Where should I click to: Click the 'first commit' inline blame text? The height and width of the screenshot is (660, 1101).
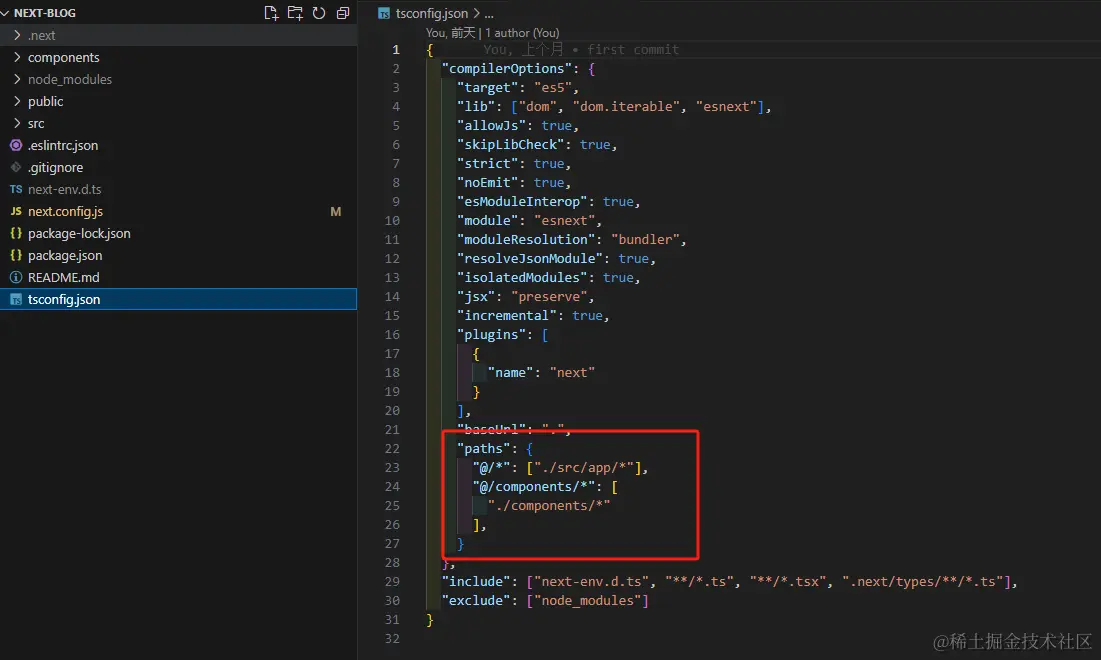point(633,49)
